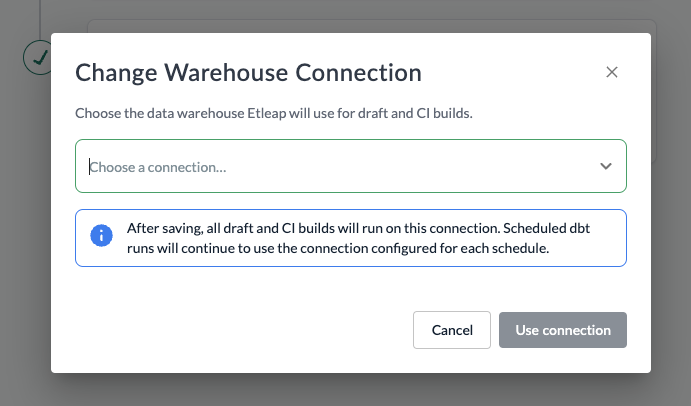Focus the connection search input placeholder text
Viewport: 691px width, 406px height.
[158, 167]
